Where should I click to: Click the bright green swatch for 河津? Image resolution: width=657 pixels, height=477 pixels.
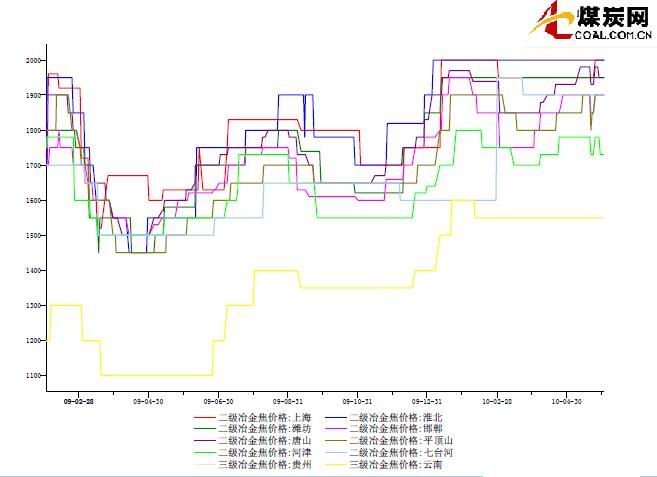pyautogui.click(x=204, y=452)
